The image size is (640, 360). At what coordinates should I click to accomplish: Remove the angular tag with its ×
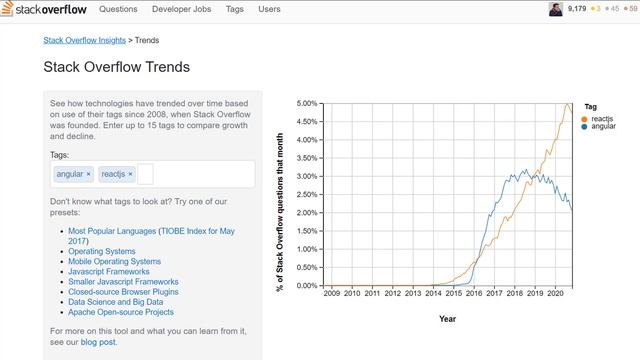(89, 174)
